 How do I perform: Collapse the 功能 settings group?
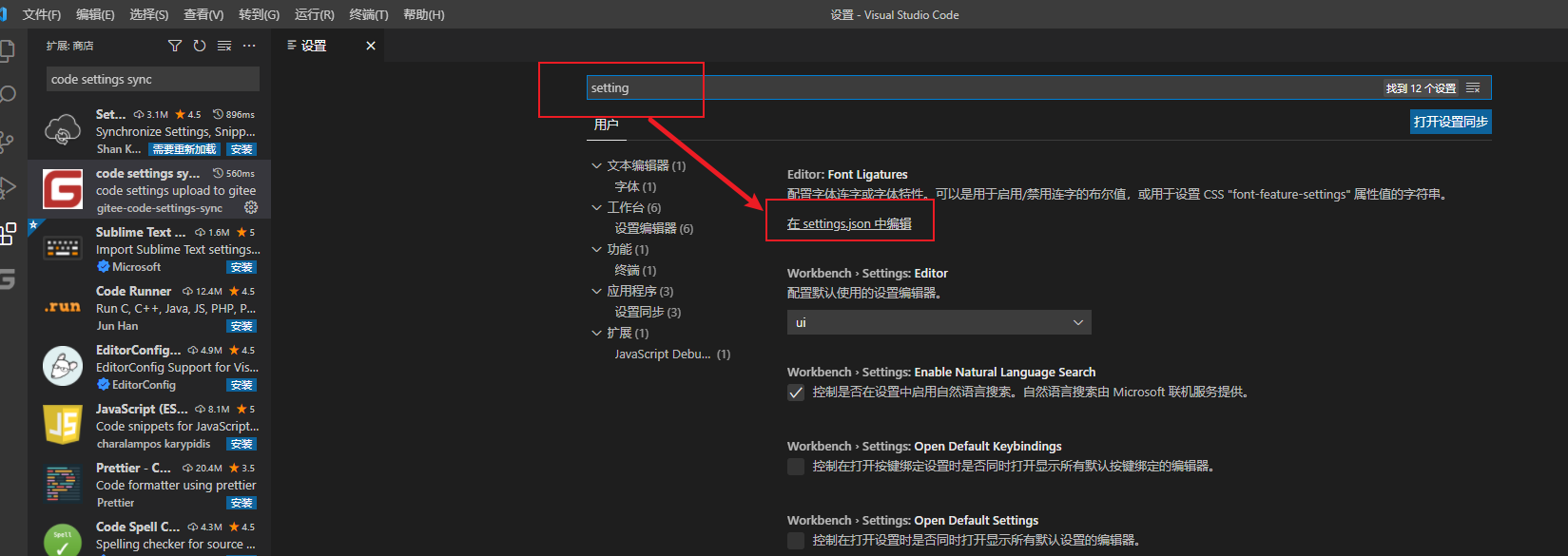click(597, 249)
